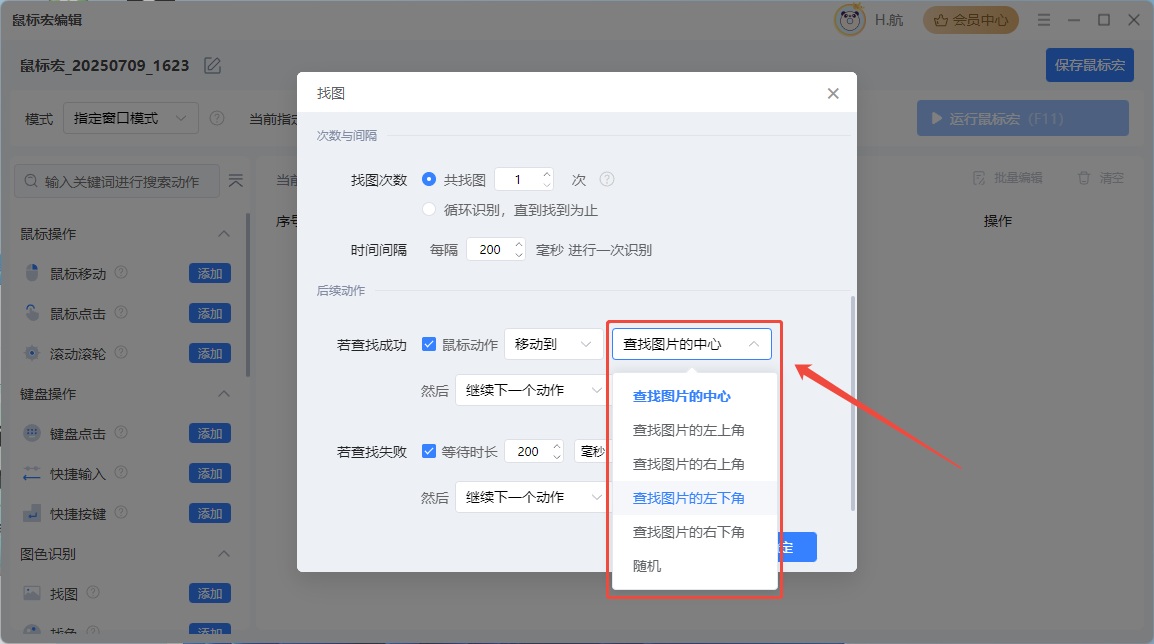Increase 找图次数 count with up arrow
The height and width of the screenshot is (644, 1154).
547,174
